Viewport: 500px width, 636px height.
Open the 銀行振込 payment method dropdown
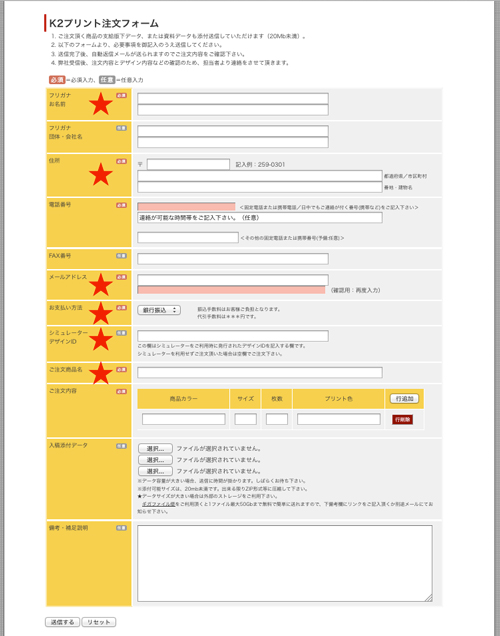159,310
